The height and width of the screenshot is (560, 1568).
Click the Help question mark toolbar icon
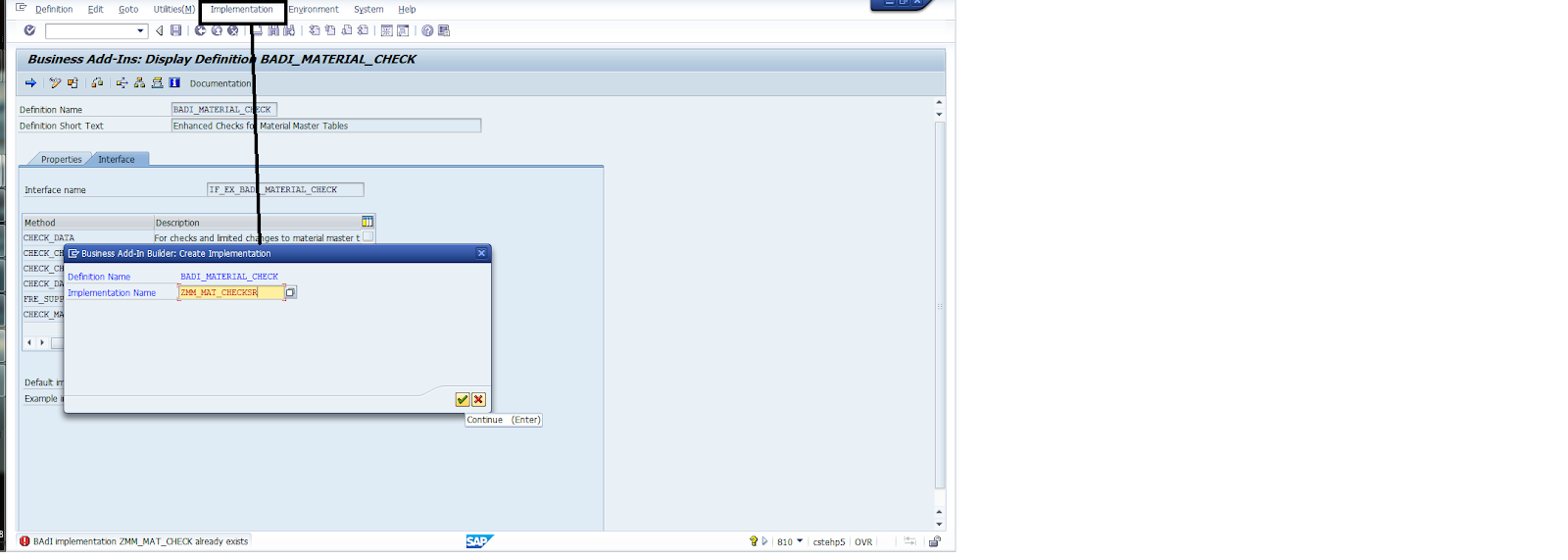pos(427,30)
